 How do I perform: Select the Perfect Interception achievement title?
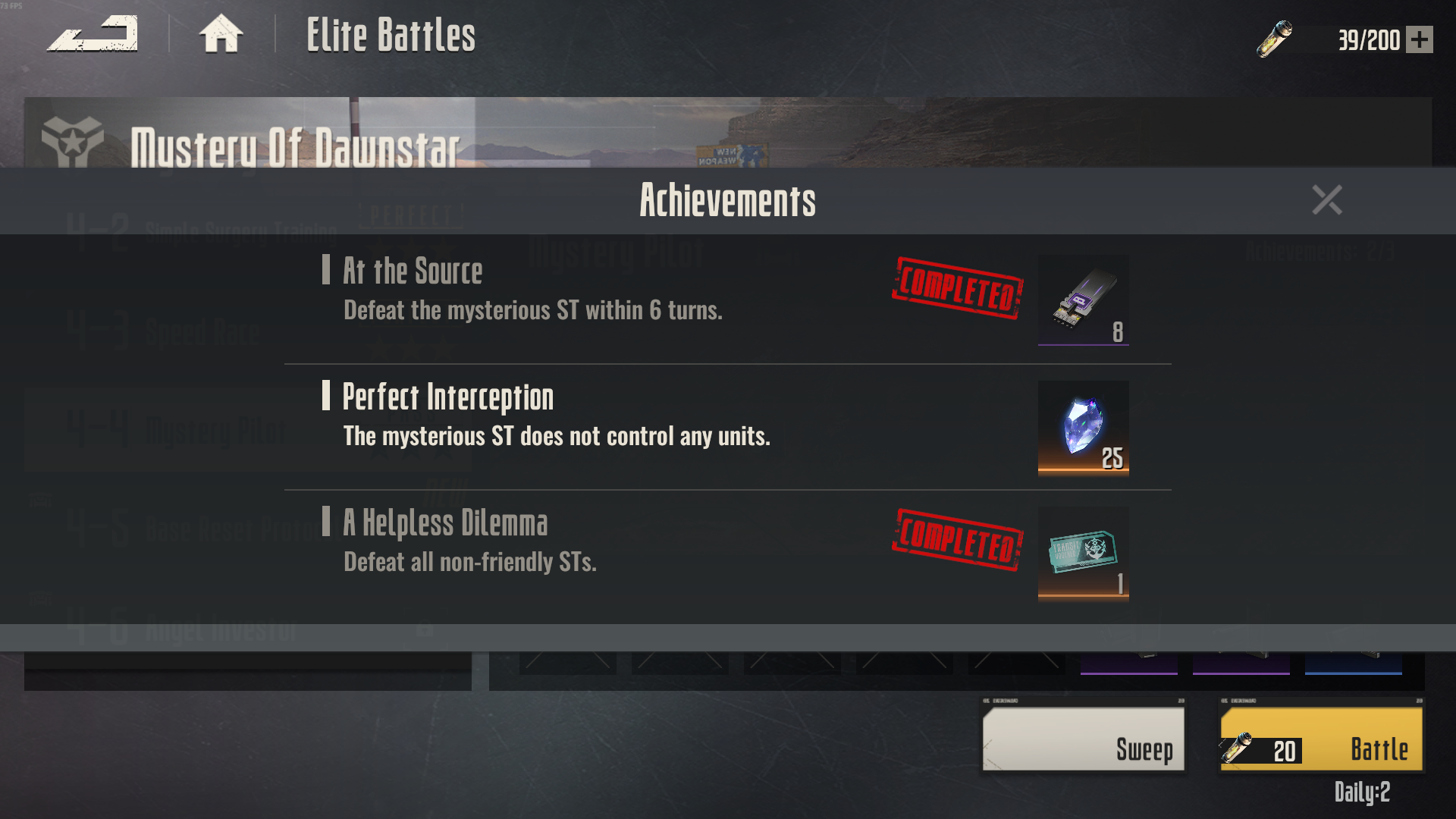pyautogui.click(x=448, y=397)
